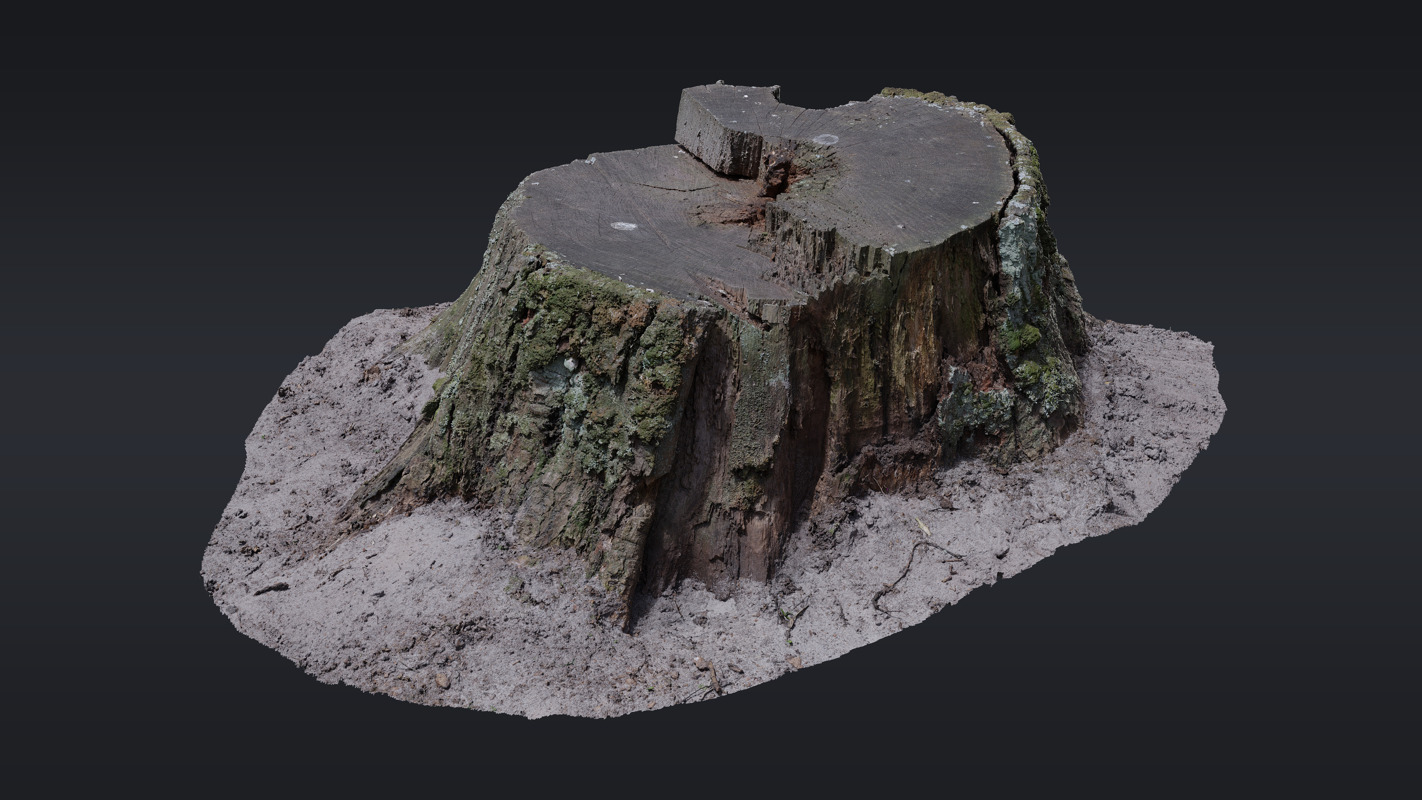The image size is (1422, 800).
Task: Select the white spot on left stump top
Action: pos(623,226)
